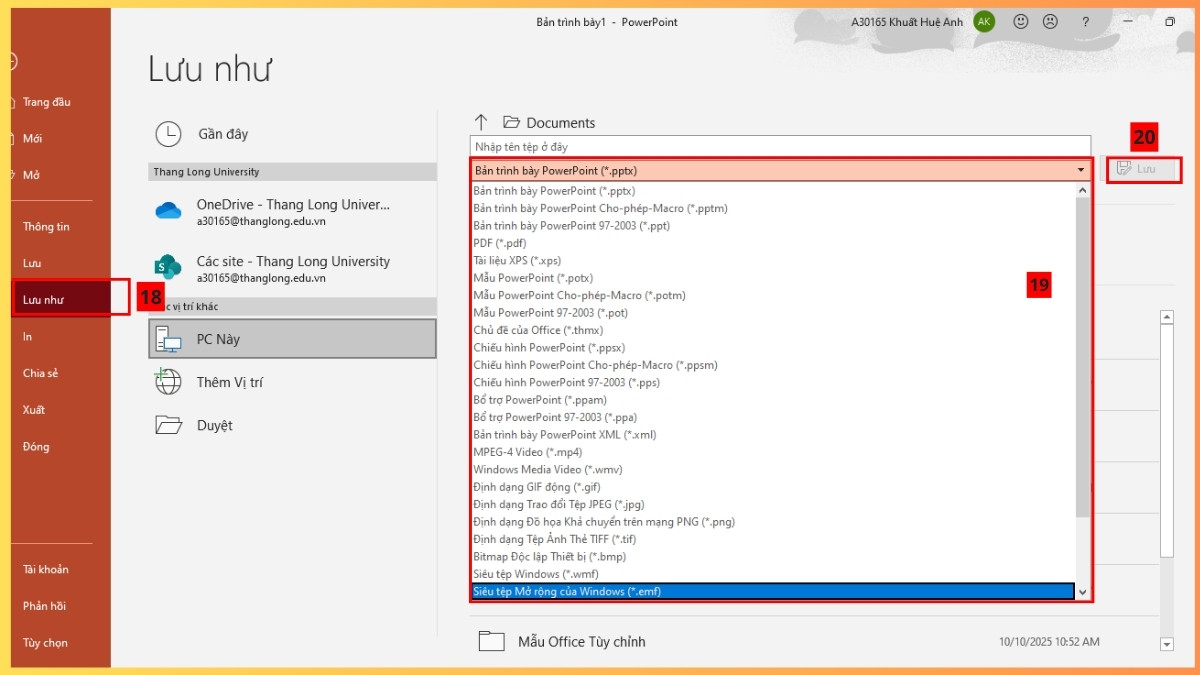The image size is (1200, 675).
Task: Click the file name input field
Action: pyautogui.click(x=780, y=147)
